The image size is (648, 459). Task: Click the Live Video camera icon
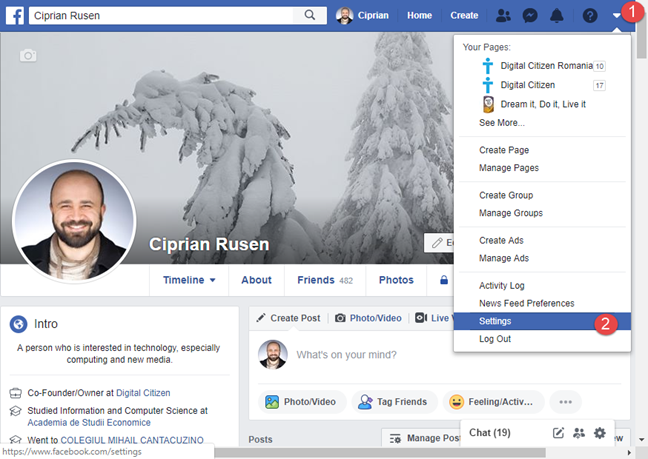pos(421,318)
